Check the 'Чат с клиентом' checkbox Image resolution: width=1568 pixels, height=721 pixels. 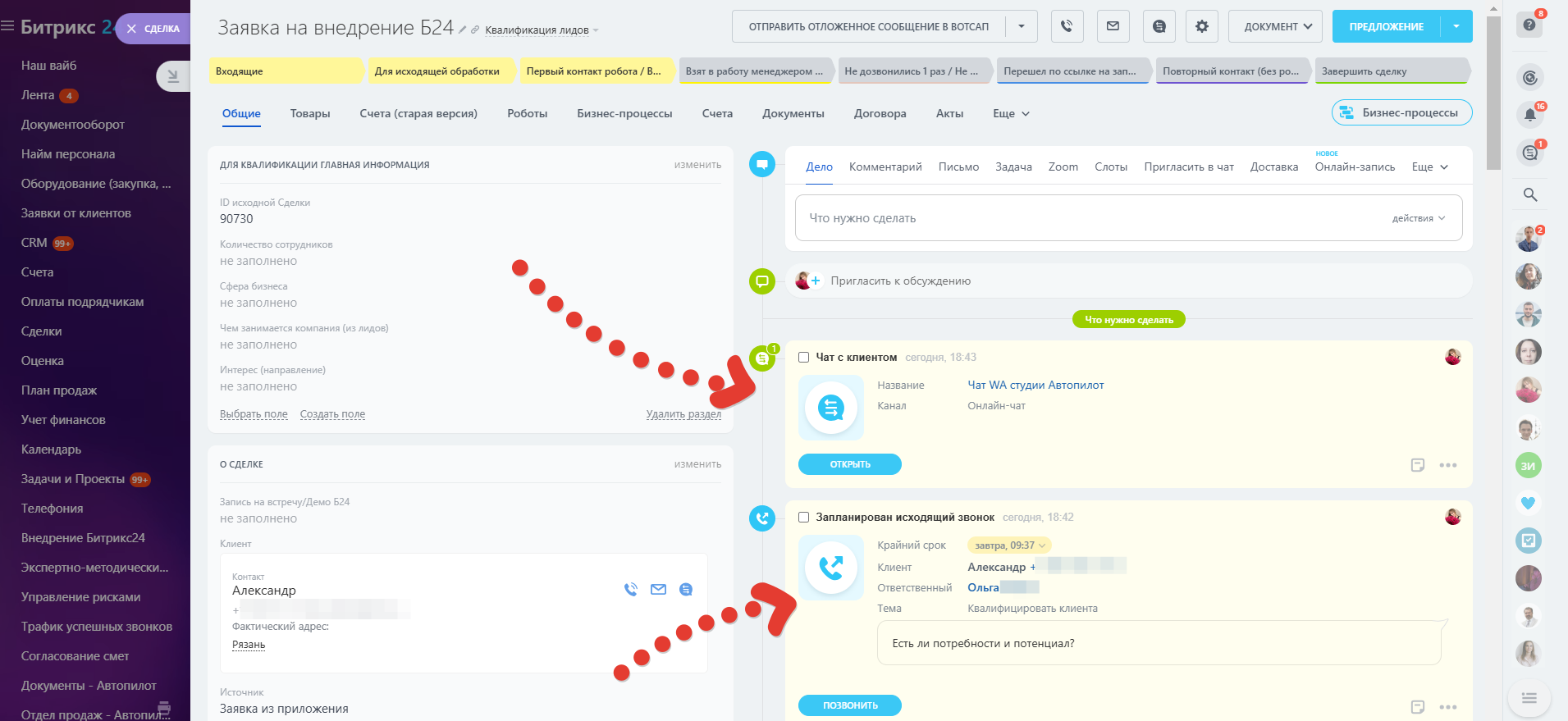pyautogui.click(x=804, y=358)
